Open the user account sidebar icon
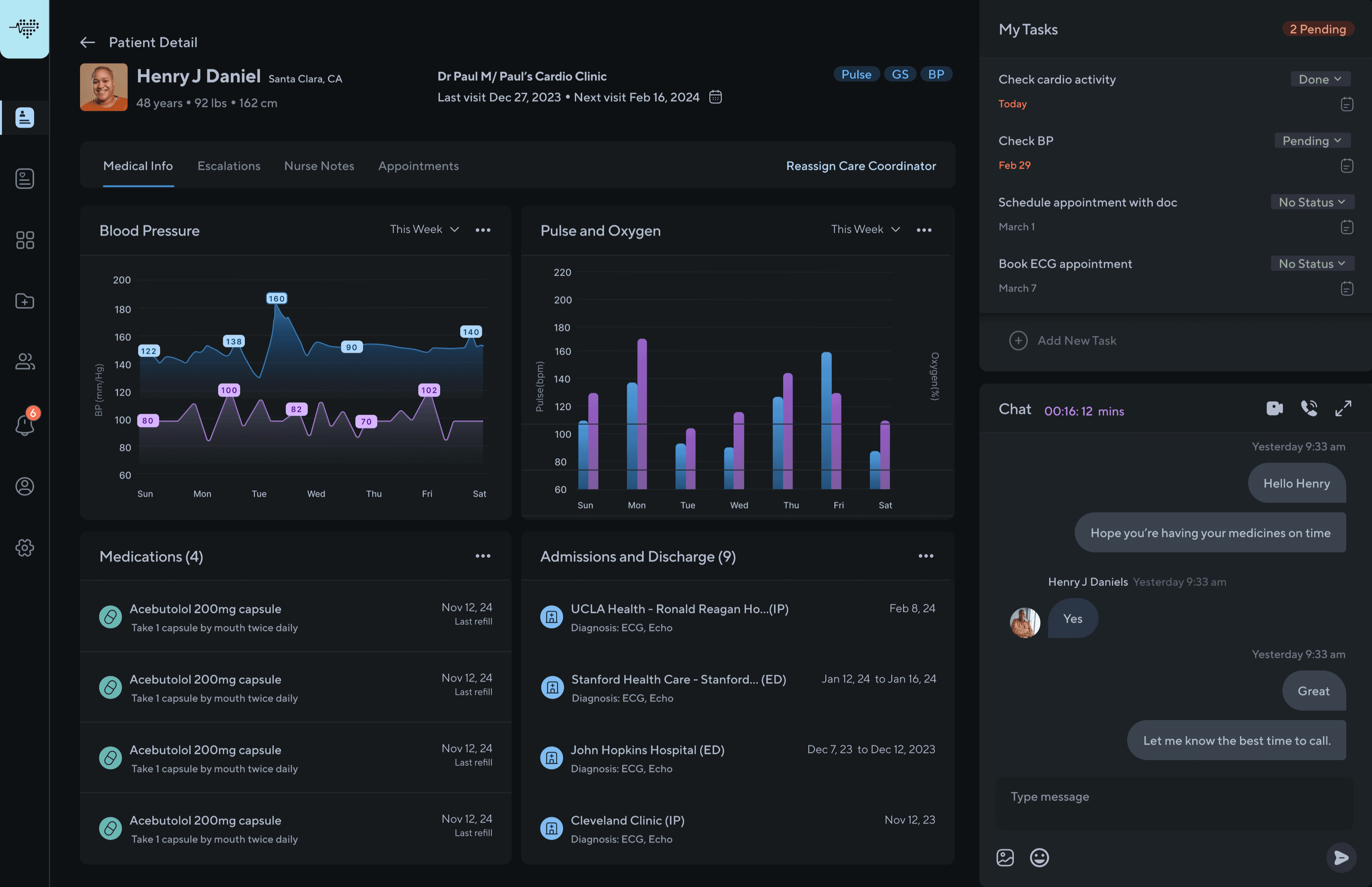 point(25,486)
